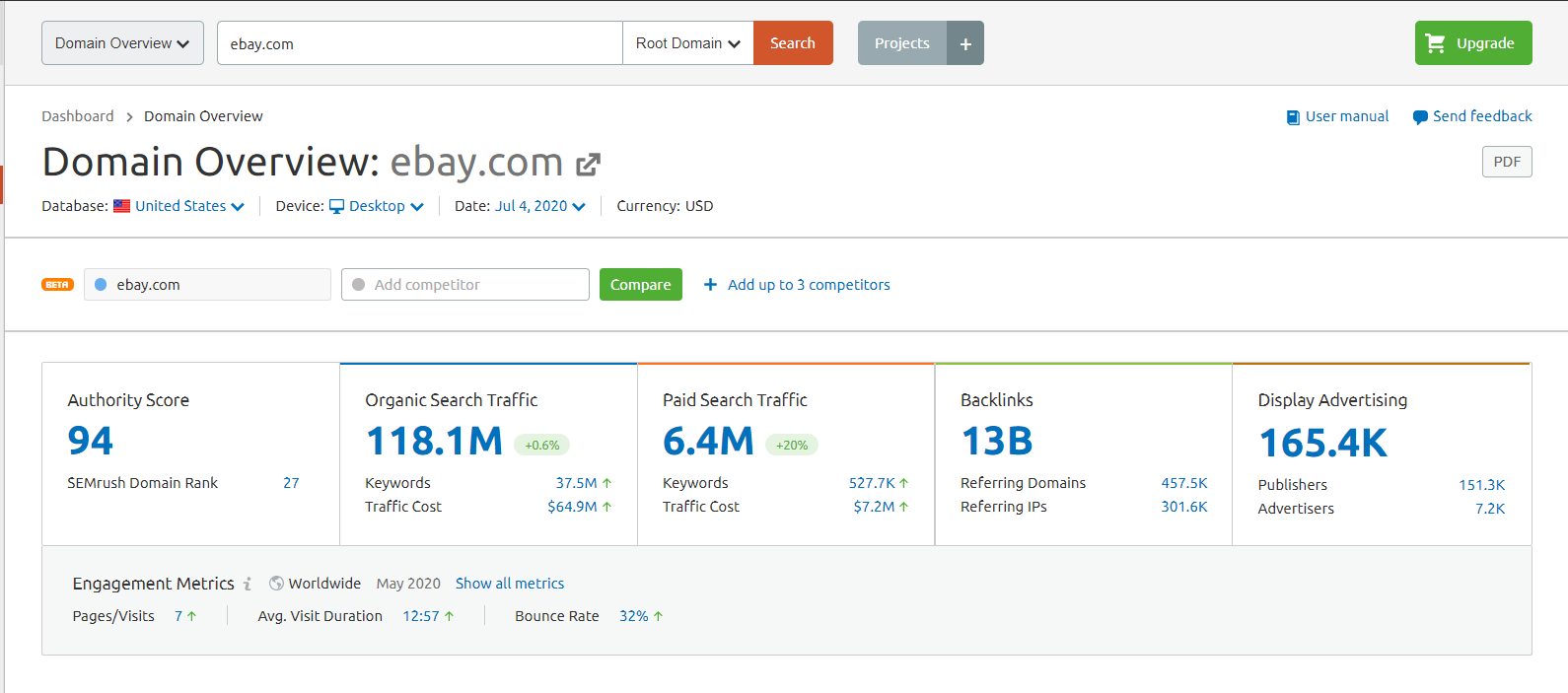The height and width of the screenshot is (693, 1568).
Task: Click the Search button
Action: pyautogui.click(x=793, y=43)
